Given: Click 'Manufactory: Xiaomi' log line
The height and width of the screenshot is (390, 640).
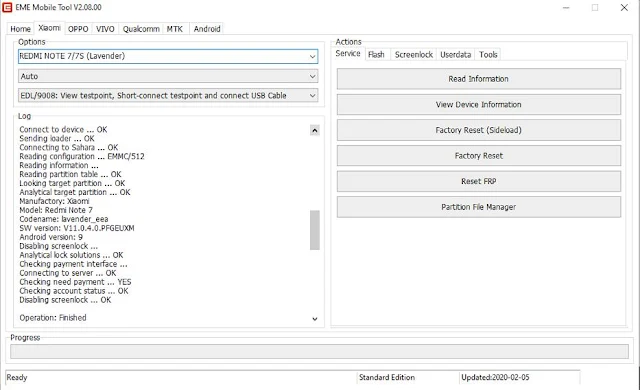Looking at the screenshot, I should (54, 201).
